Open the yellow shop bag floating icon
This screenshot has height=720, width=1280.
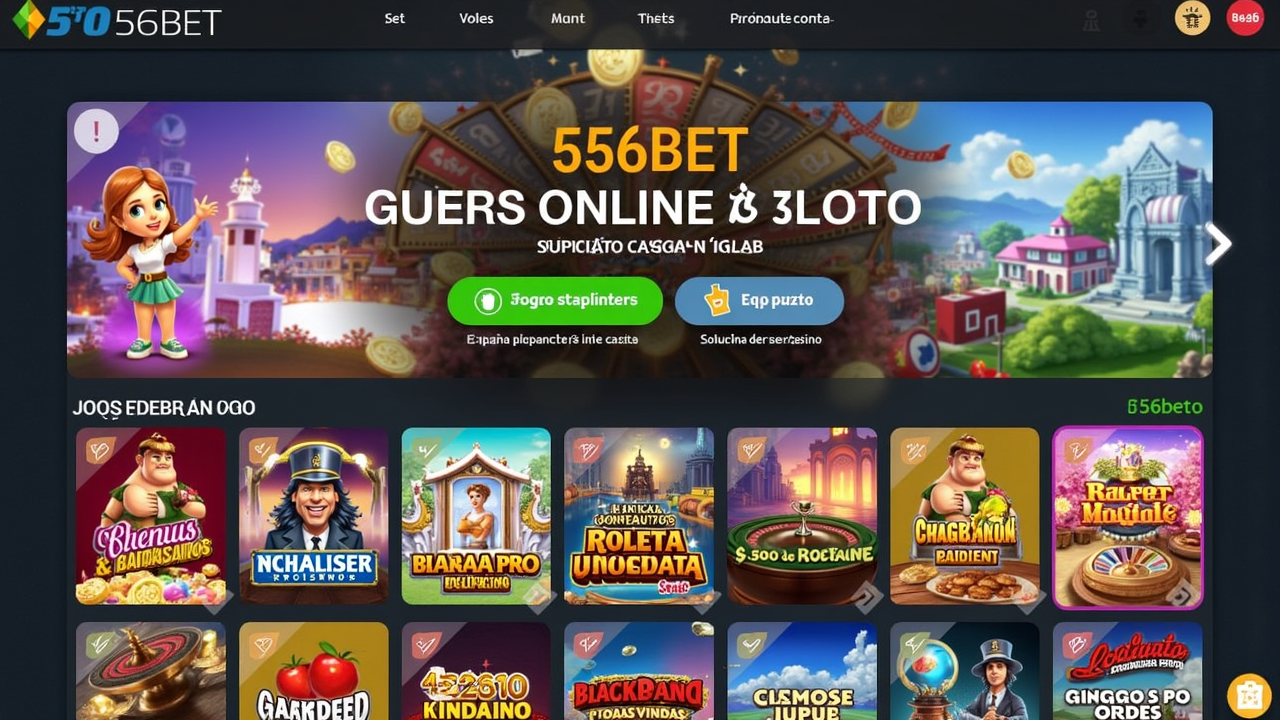(x=1249, y=693)
